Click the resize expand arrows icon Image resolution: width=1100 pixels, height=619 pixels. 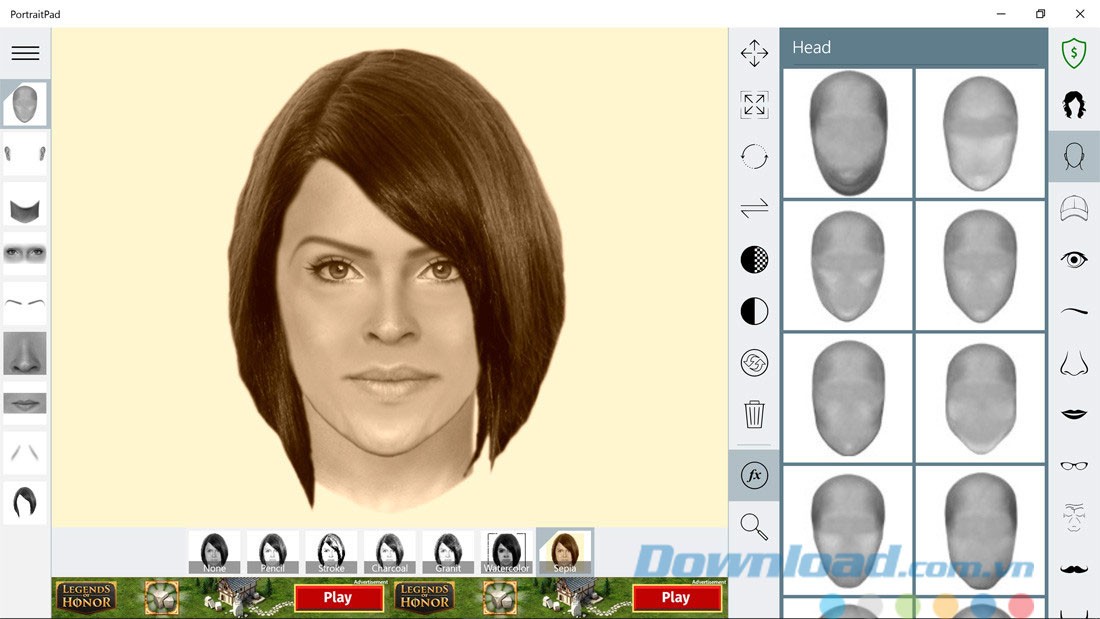(x=754, y=105)
